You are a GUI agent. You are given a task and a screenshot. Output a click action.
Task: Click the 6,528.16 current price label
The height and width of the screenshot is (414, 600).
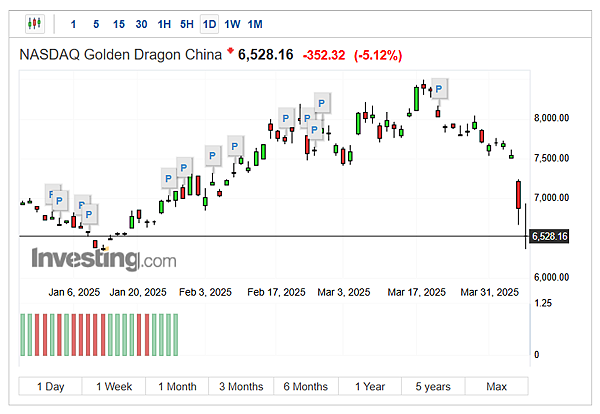point(549,236)
